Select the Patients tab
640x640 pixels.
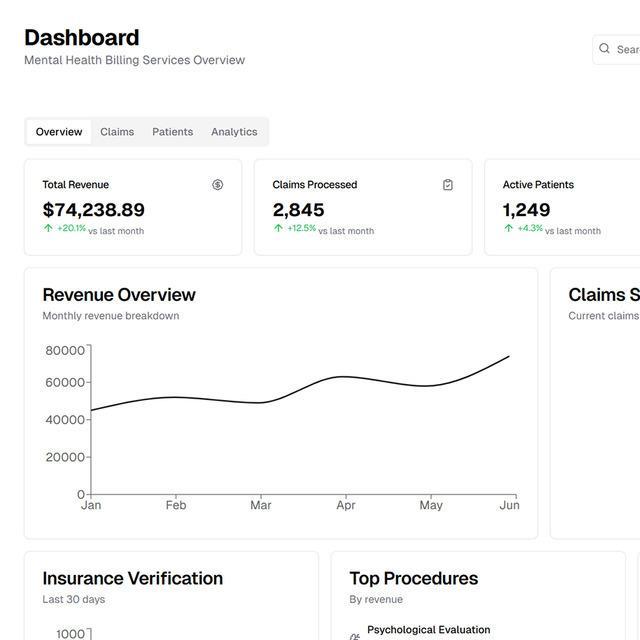click(x=172, y=132)
